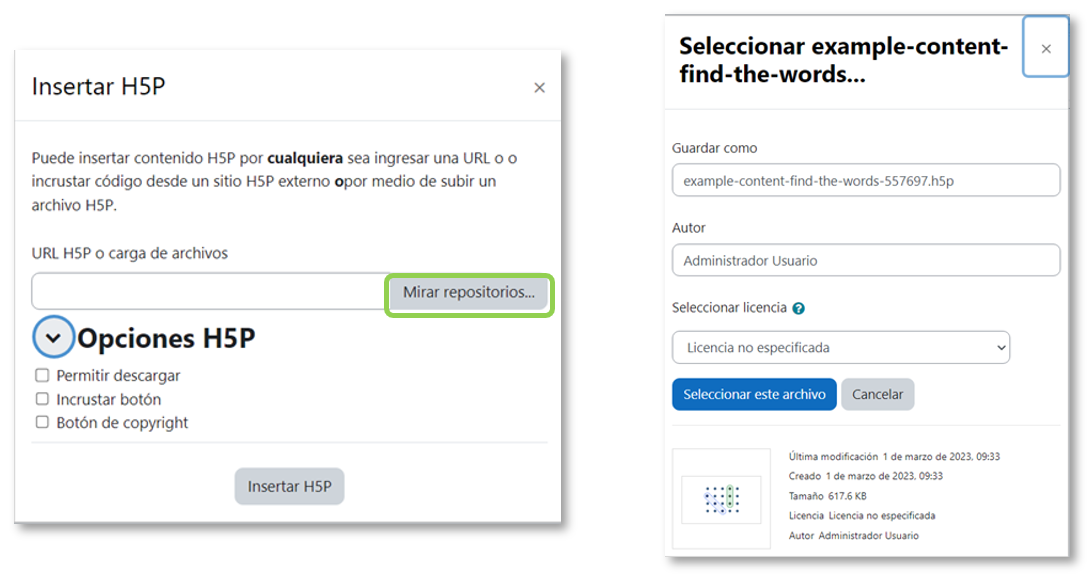The height and width of the screenshot is (579, 1091).
Task: Click Seleccionar este archivo
Action: (x=754, y=394)
